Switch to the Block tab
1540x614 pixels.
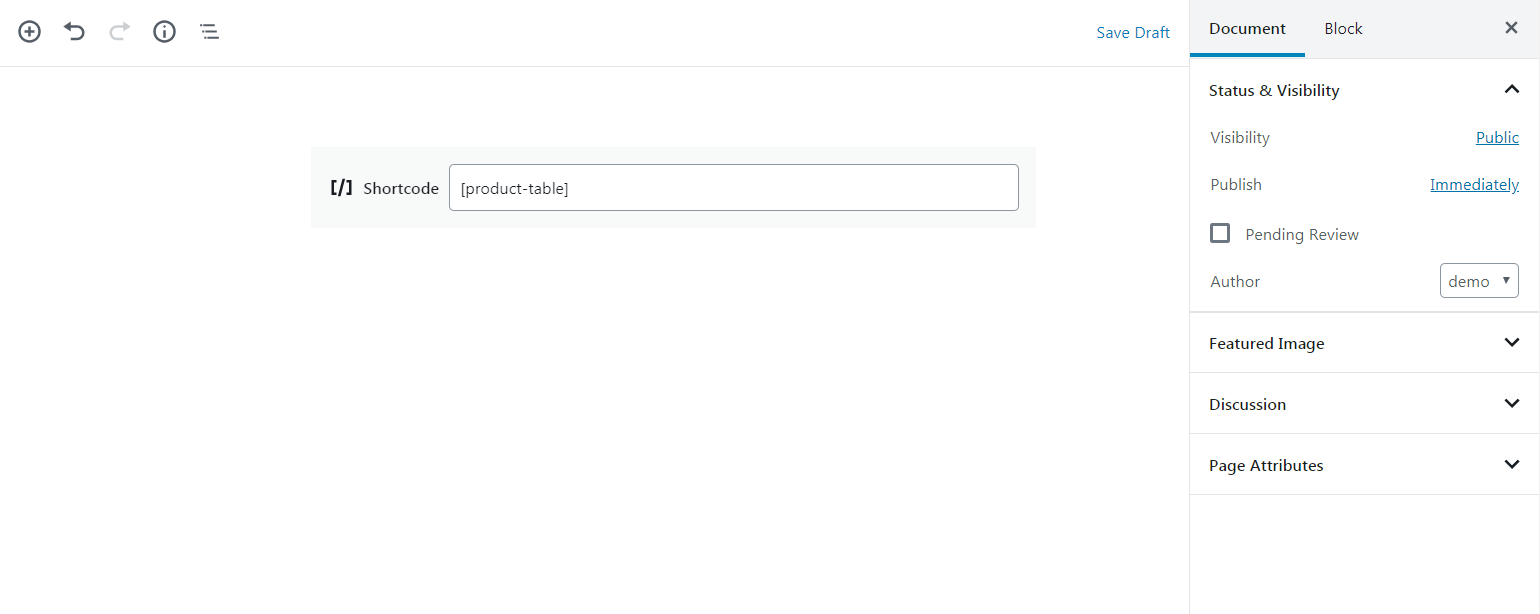[x=1343, y=28]
